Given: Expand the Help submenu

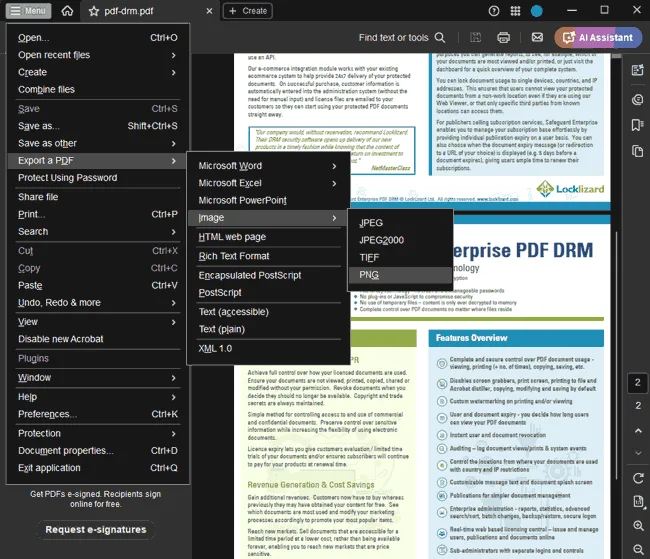Looking at the screenshot, I should (x=98, y=397).
